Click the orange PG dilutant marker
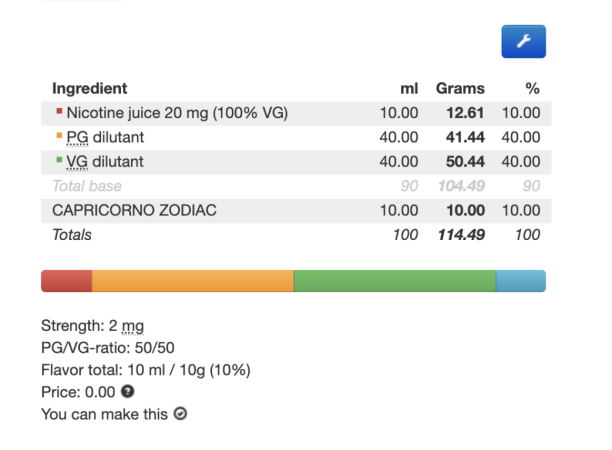This screenshot has width=612, height=450. coord(59,135)
